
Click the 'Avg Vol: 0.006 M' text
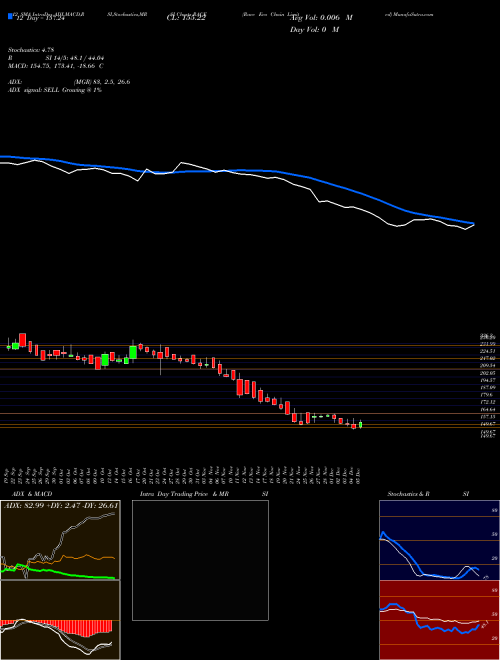click(321, 18)
